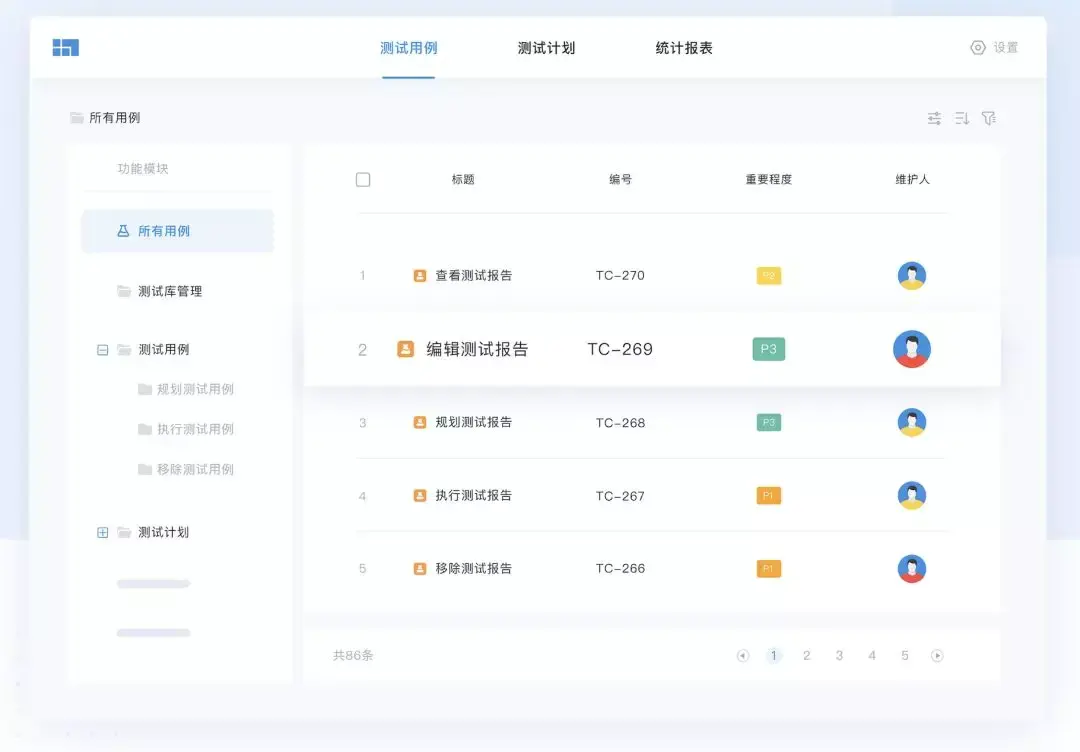Click the blue app logo icon
The width and height of the screenshot is (1080, 752).
point(65,47)
